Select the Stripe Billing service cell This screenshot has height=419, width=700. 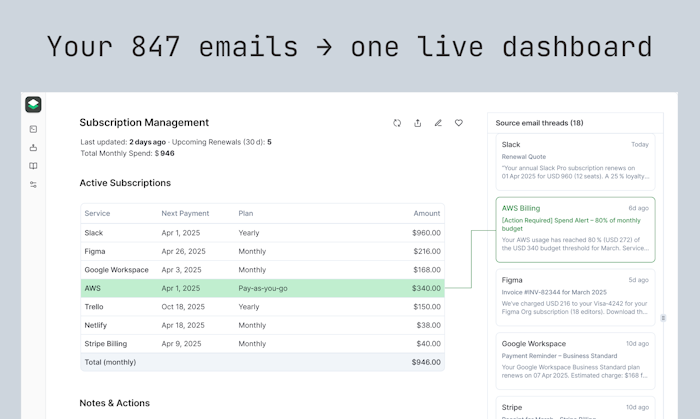[x=105, y=344]
